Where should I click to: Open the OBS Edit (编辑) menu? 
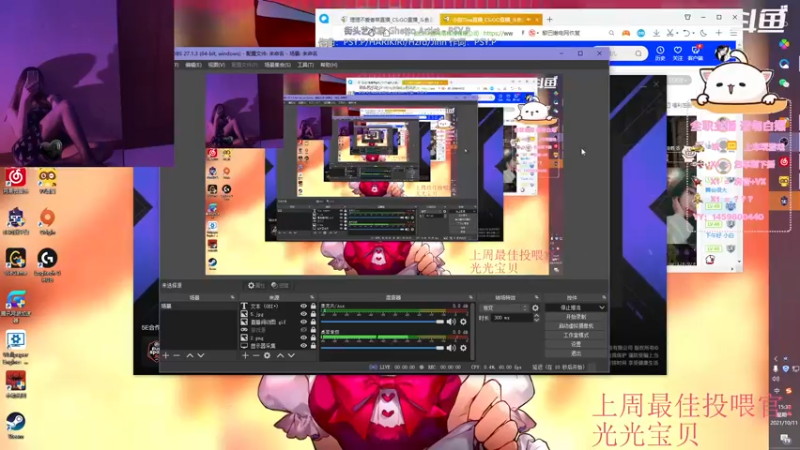(x=193, y=65)
